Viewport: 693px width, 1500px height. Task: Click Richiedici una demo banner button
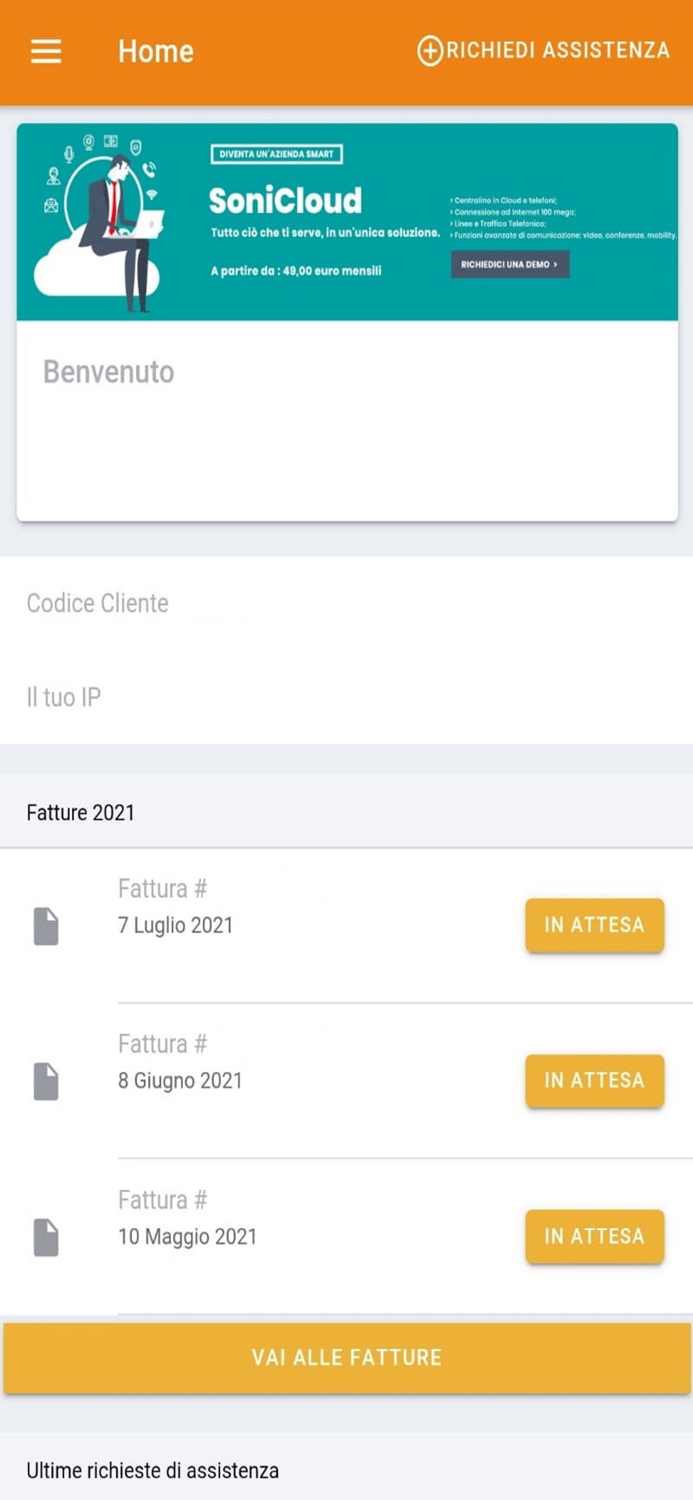pyautogui.click(x=510, y=265)
